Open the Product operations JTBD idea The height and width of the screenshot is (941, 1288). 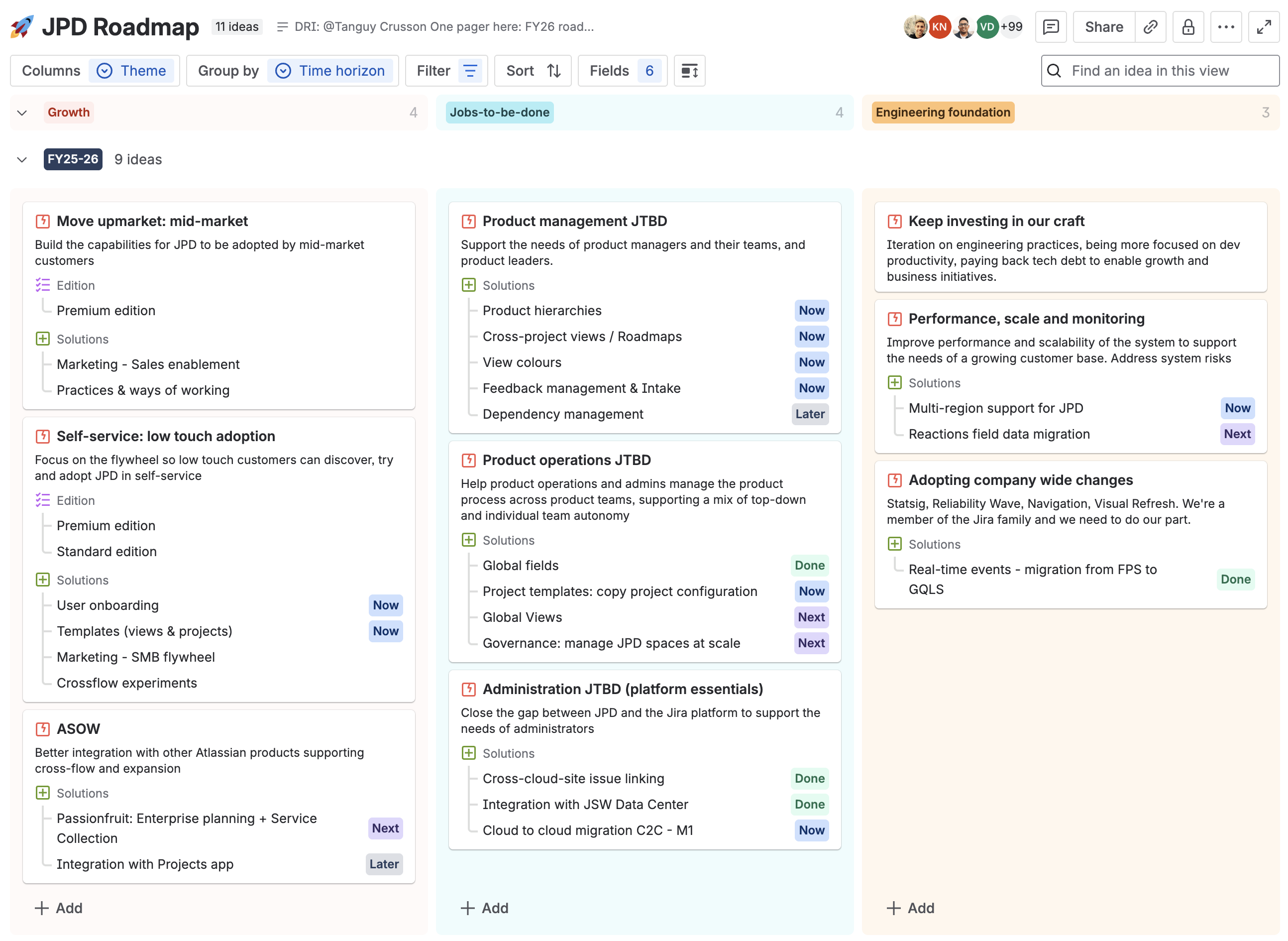[x=566, y=460]
